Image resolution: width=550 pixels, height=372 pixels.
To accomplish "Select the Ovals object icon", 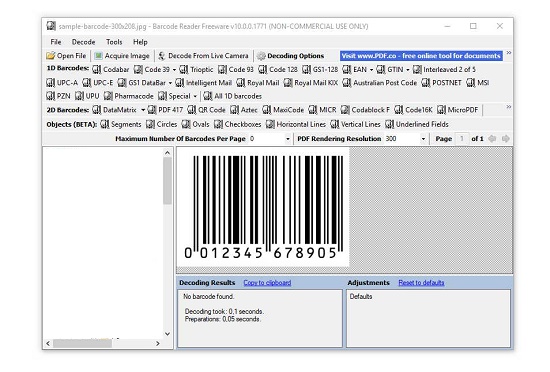I will point(186,124).
